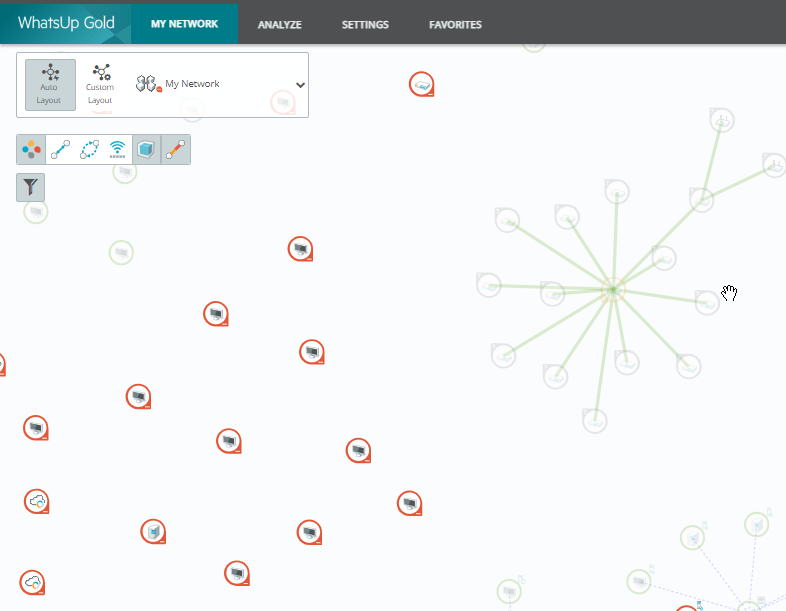The height and width of the screenshot is (611, 786).
Task: Toggle the blue cube device overlay
Action: [x=146, y=150]
